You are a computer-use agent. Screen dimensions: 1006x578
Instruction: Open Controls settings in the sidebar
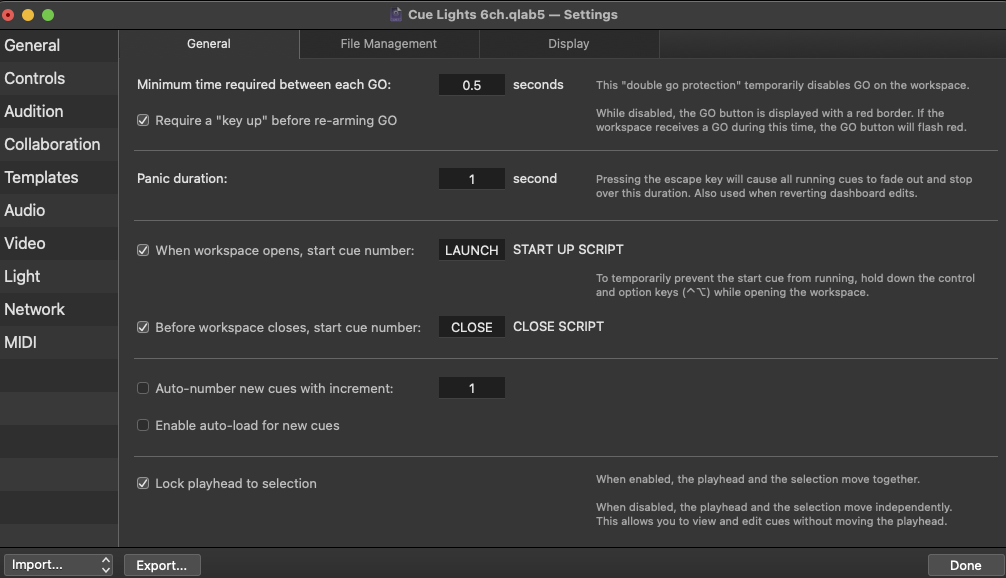[35, 78]
